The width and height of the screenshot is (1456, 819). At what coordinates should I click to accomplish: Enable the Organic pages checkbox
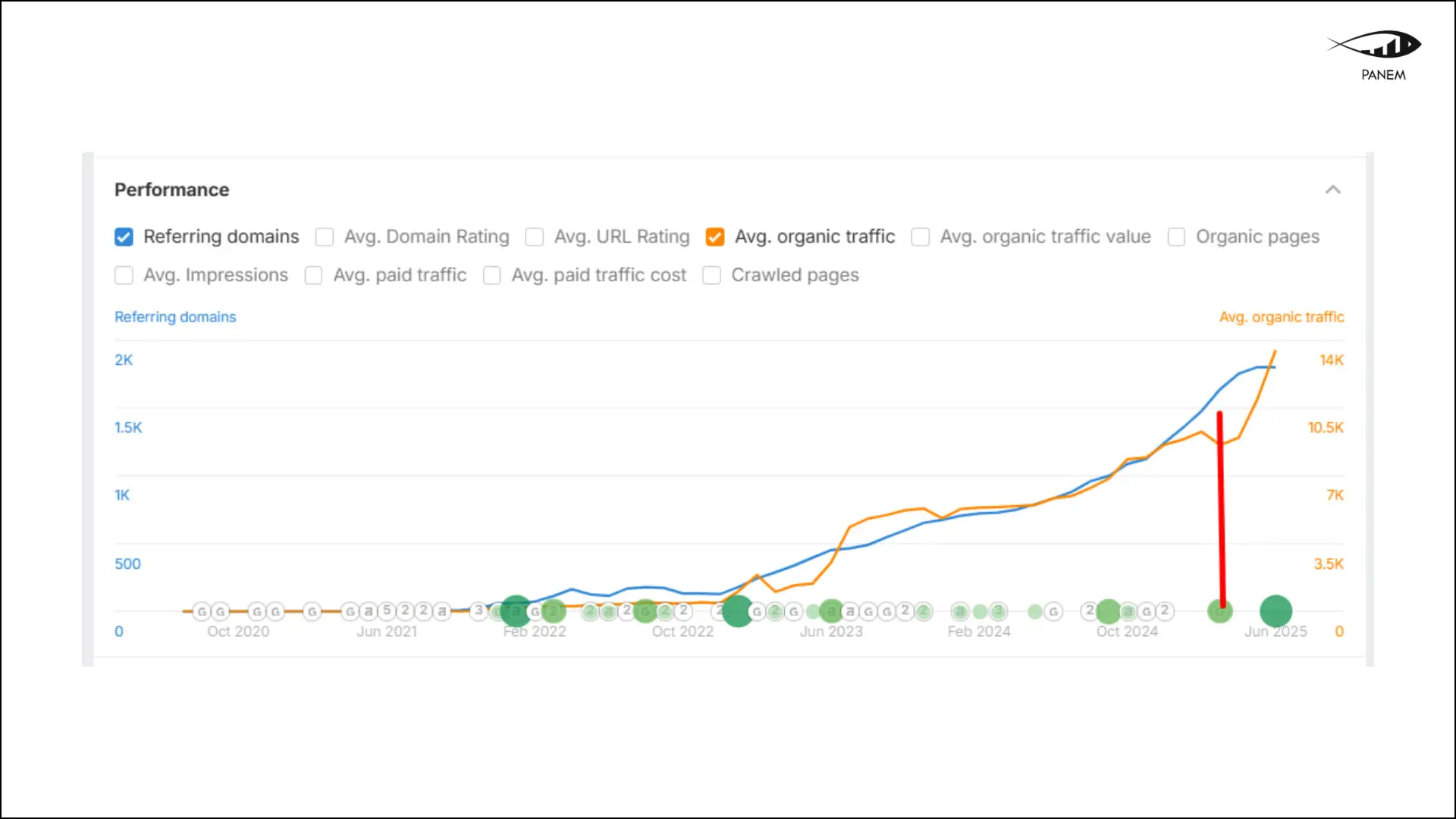1176,237
